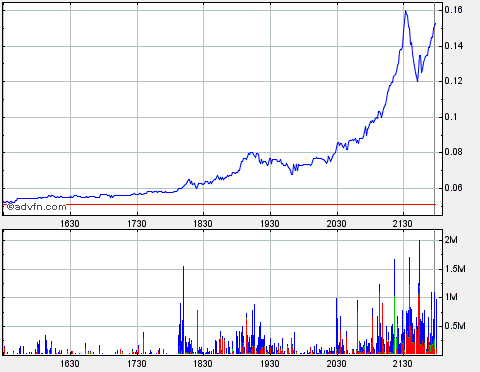Click 1830 time label under volume chart
The height and width of the screenshot is (372, 480).
click(203, 363)
